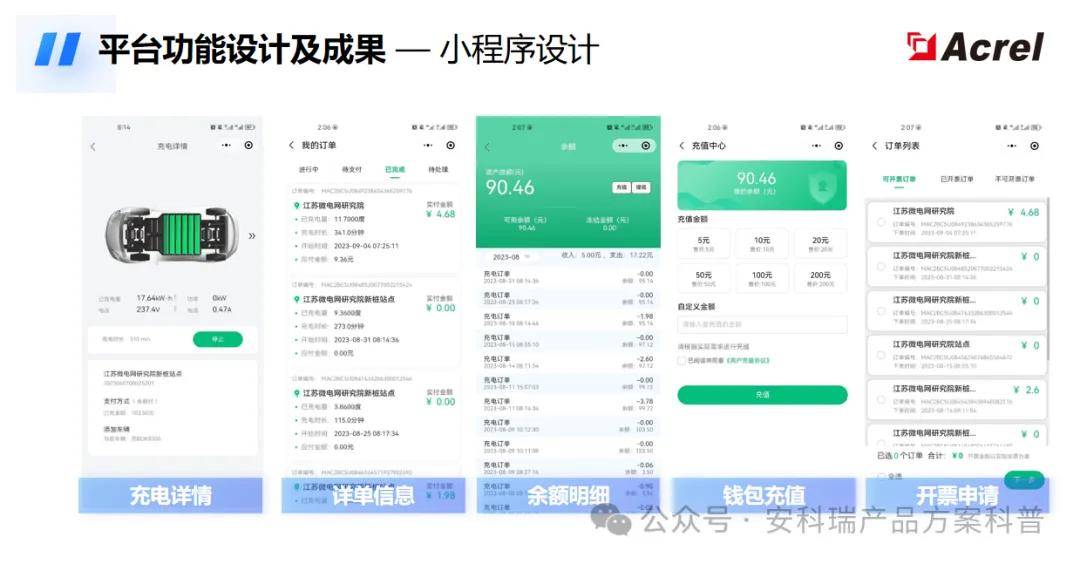Select the 200元 recharge amount

tap(820, 279)
